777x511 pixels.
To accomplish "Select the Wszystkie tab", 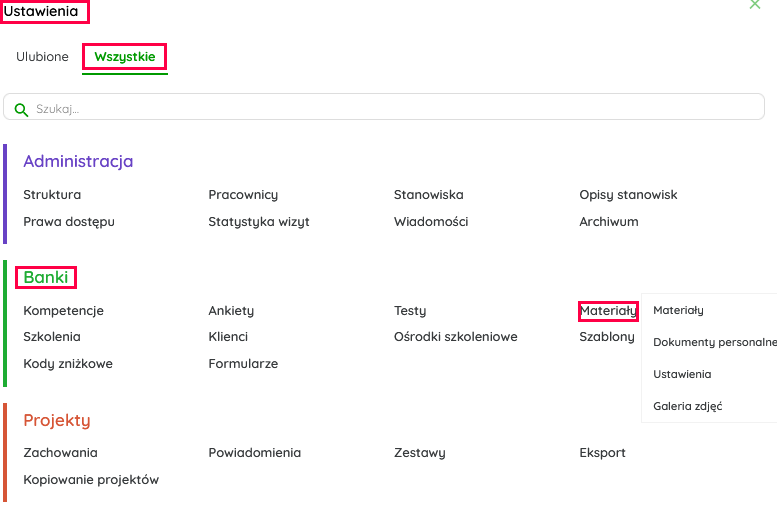I will (125, 57).
